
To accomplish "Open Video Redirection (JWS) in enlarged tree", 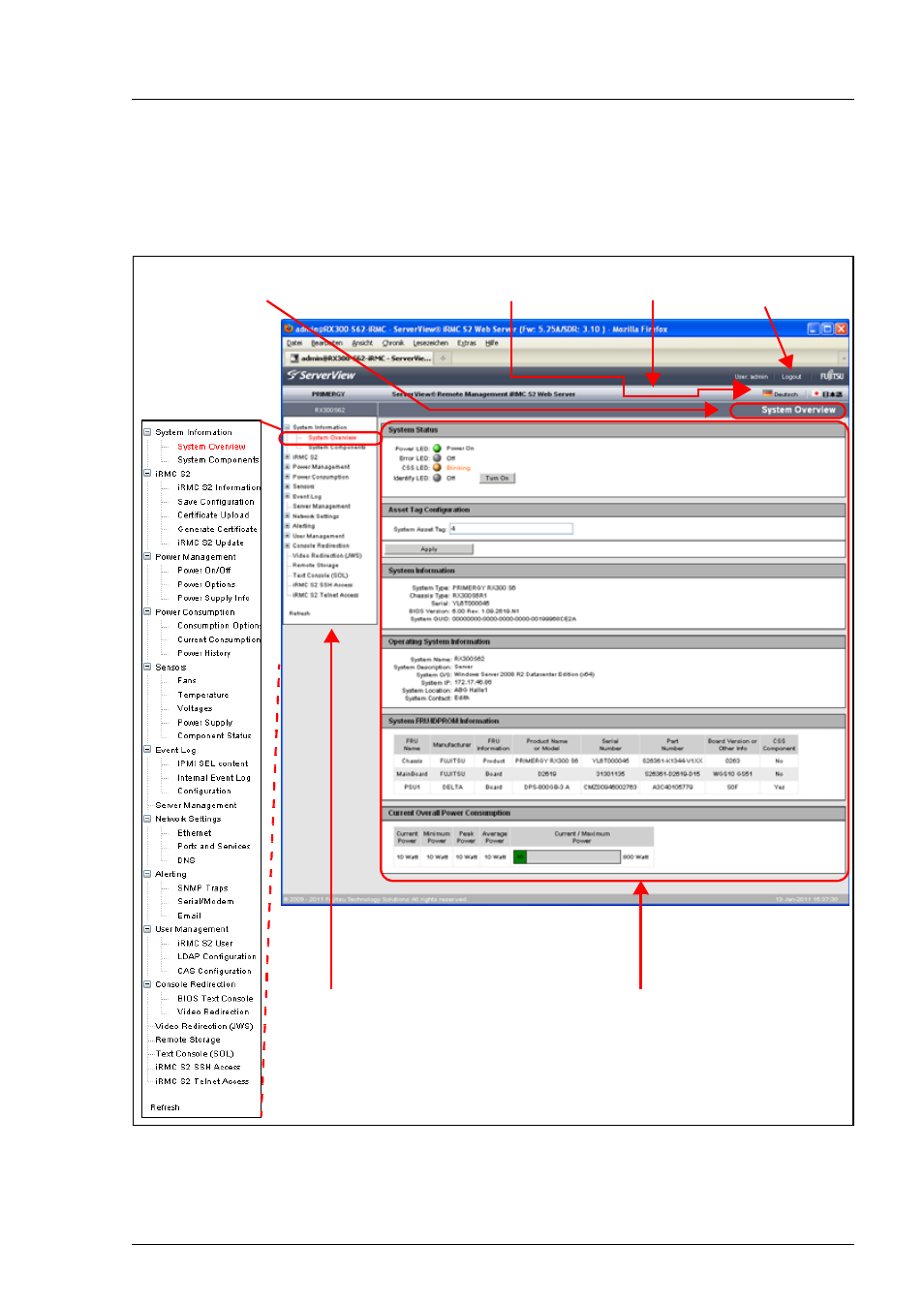I will [x=204, y=1026].
